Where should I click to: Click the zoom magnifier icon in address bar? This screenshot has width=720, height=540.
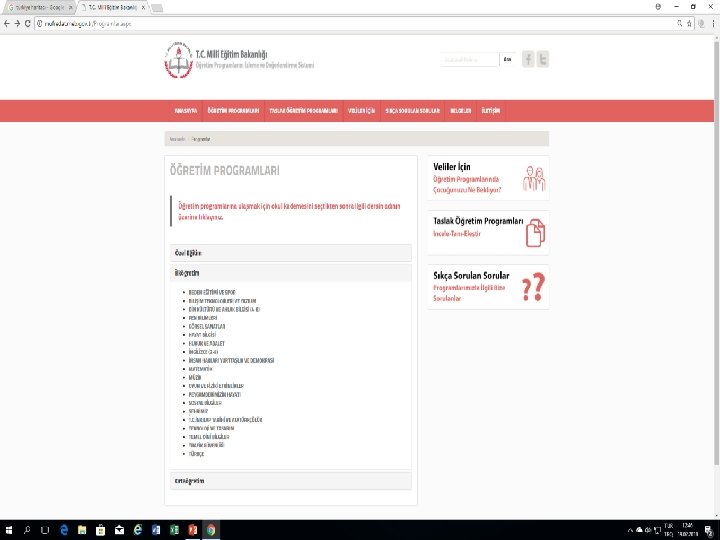[680, 23]
